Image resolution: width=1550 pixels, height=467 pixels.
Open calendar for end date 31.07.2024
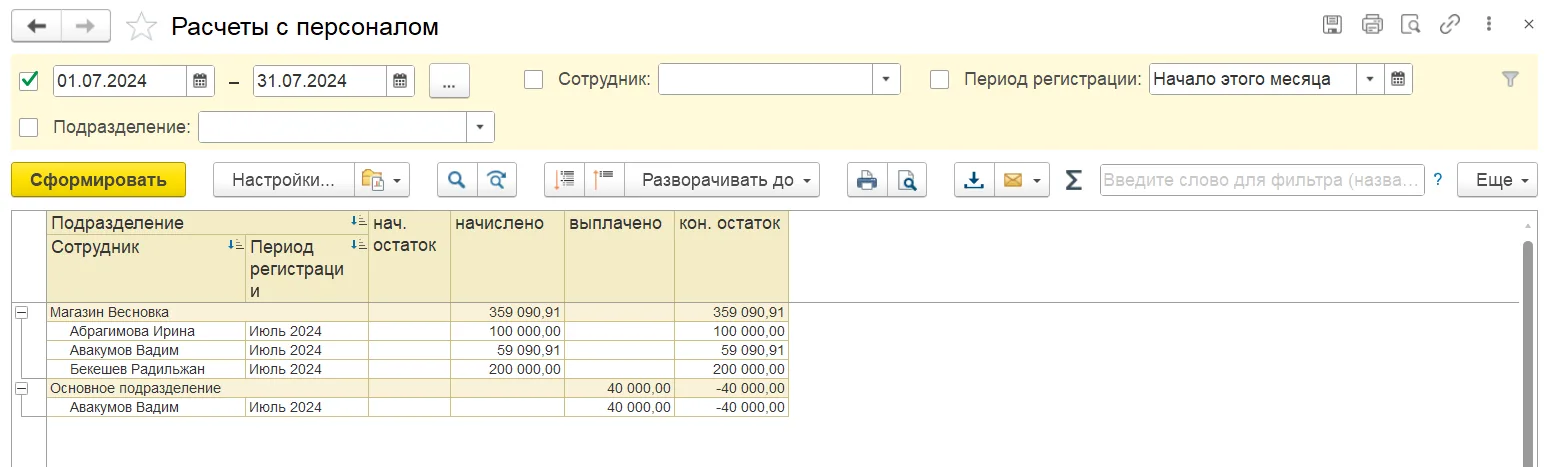(x=400, y=81)
